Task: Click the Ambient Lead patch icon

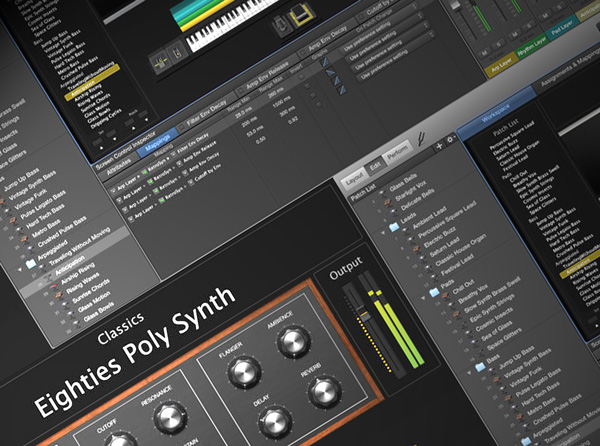Action: click(406, 233)
